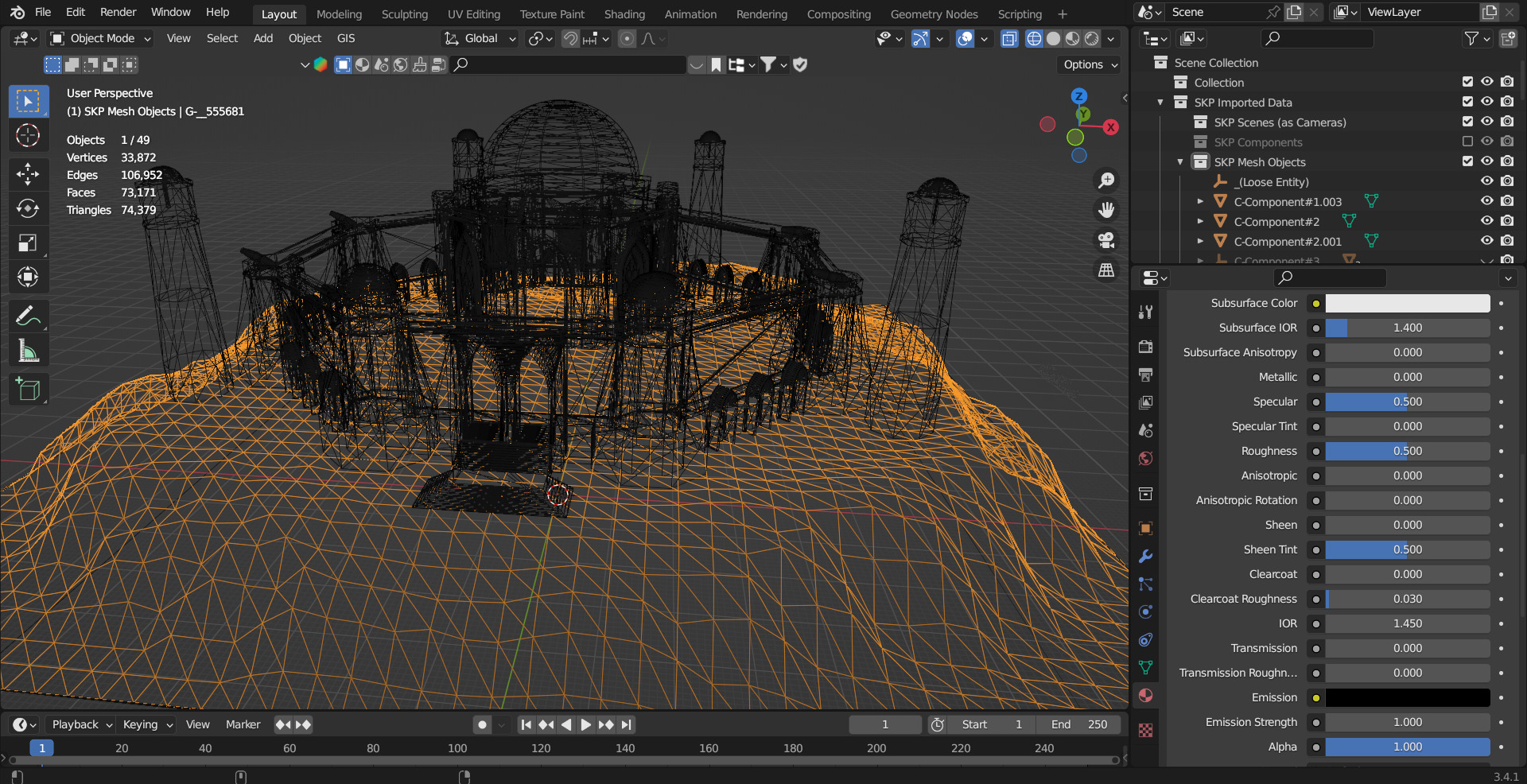Activate the Cursor tool
Image resolution: width=1527 pixels, height=784 pixels.
[28, 136]
